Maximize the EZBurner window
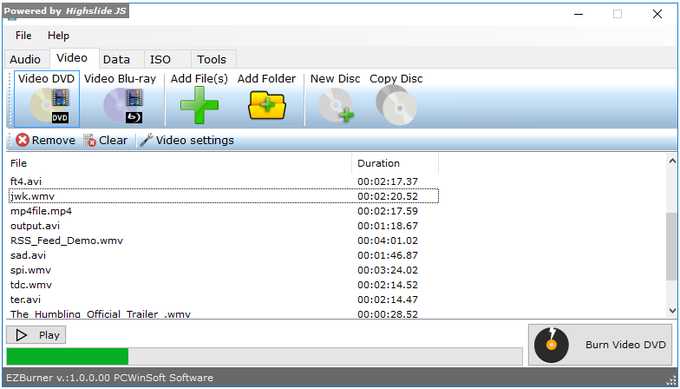The height and width of the screenshot is (389, 680). (x=618, y=14)
